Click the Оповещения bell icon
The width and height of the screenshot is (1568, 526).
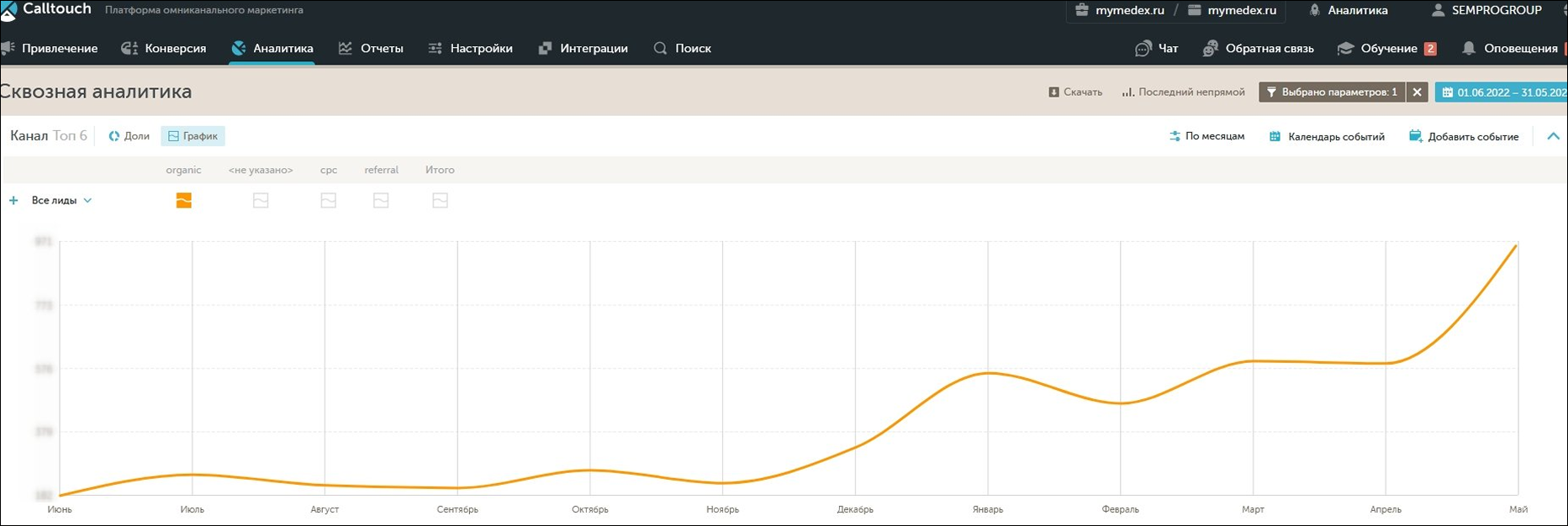[x=1468, y=49]
